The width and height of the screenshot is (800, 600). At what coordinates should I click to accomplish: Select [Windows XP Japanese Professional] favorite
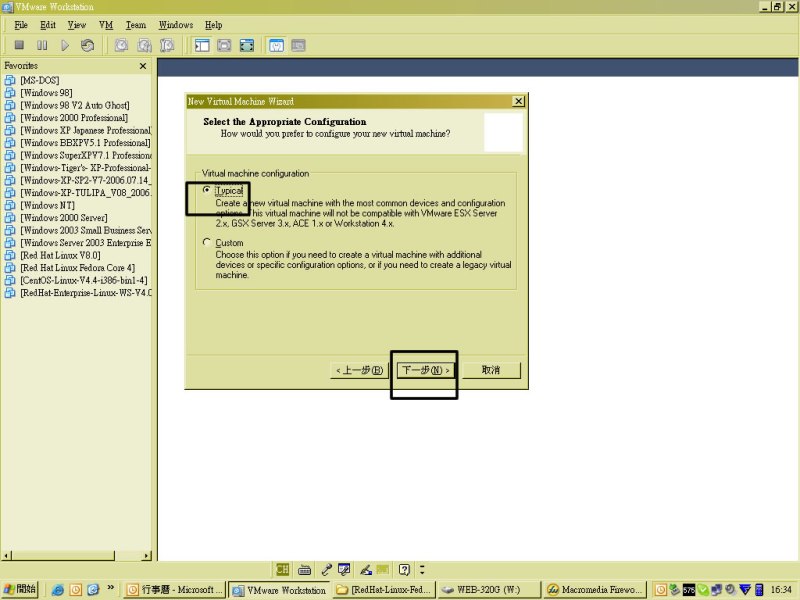coord(85,130)
